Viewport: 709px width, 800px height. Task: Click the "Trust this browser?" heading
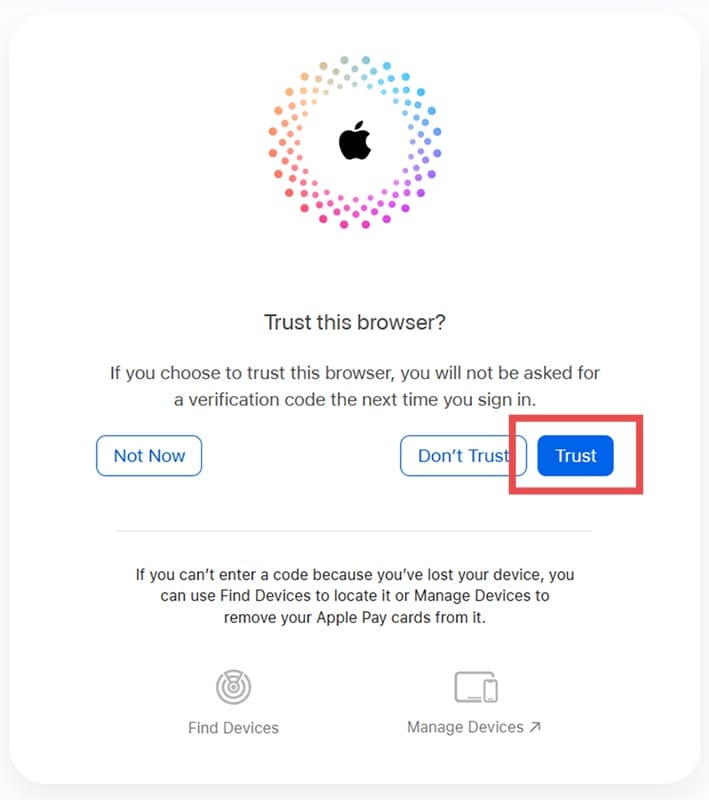tap(355, 322)
